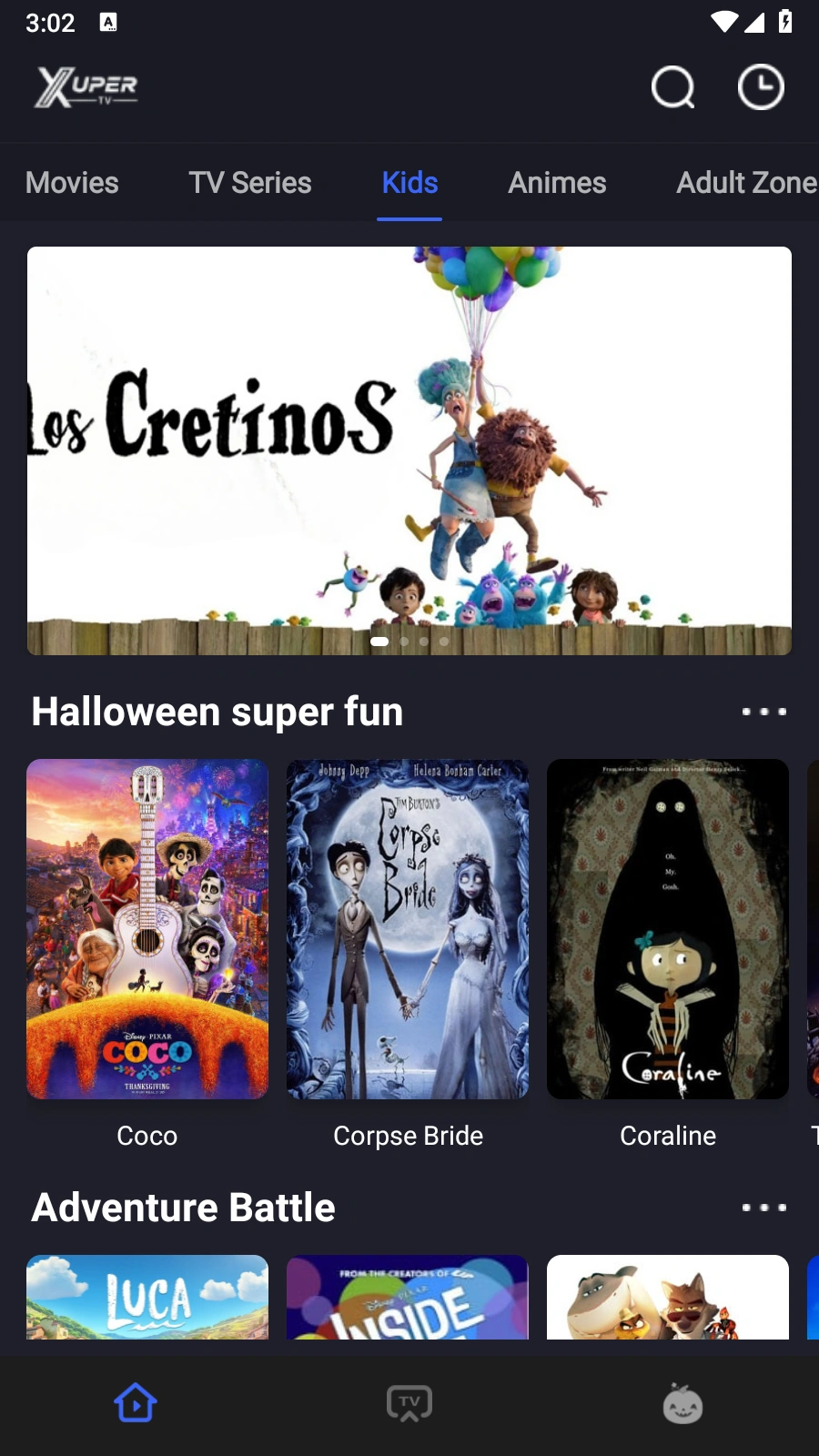Open the Luca movie thumbnail

tap(147, 1297)
